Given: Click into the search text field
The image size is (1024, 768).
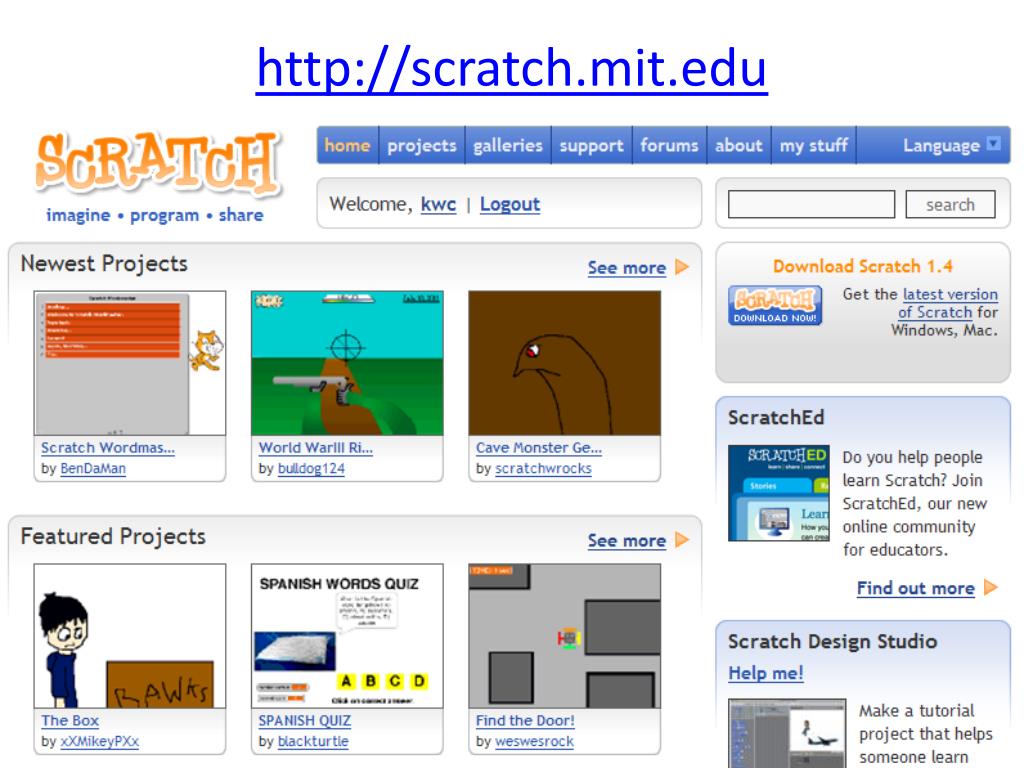Looking at the screenshot, I should click(x=811, y=204).
